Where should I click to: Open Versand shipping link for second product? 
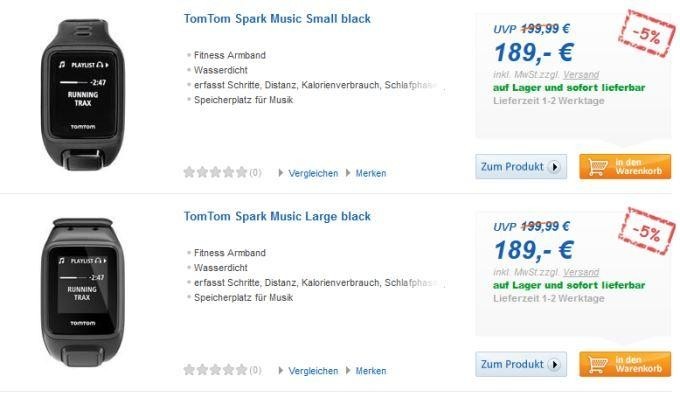point(581,272)
